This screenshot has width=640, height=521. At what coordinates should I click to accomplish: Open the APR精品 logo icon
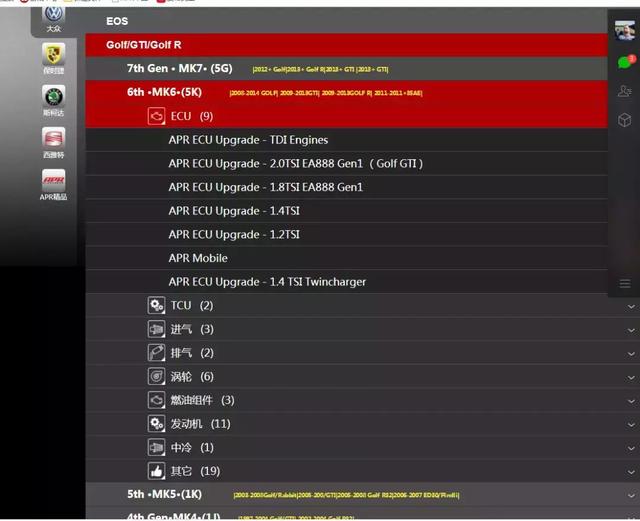pos(53,180)
